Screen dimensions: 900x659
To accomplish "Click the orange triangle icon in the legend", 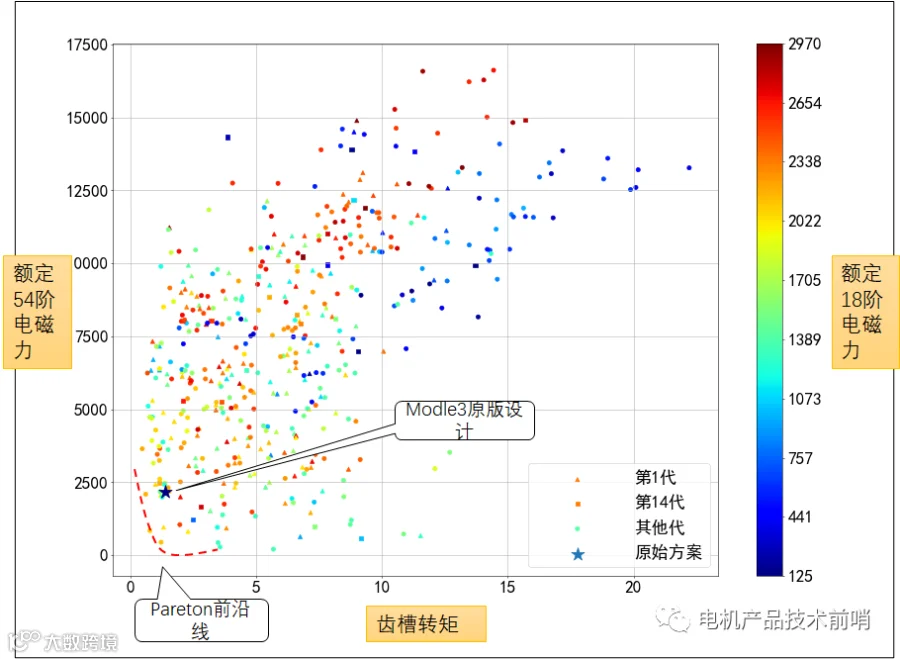I will click(x=578, y=479).
